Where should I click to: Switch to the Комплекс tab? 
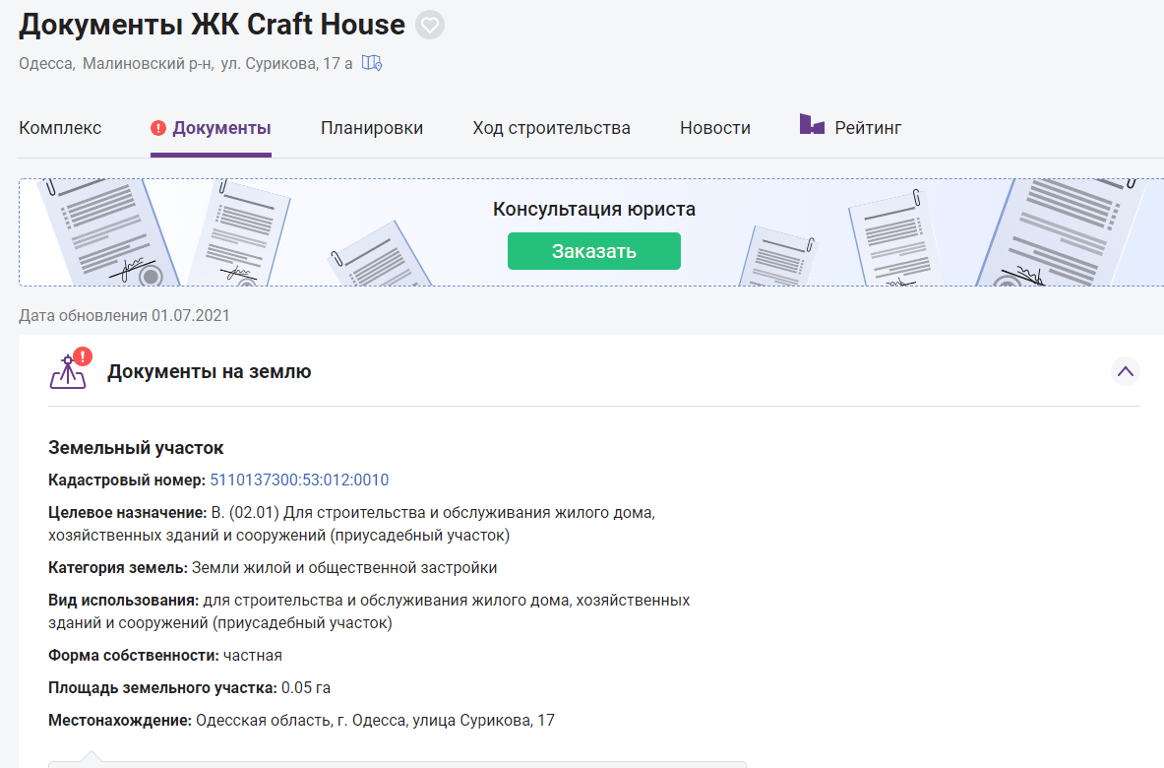click(x=60, y=128)
